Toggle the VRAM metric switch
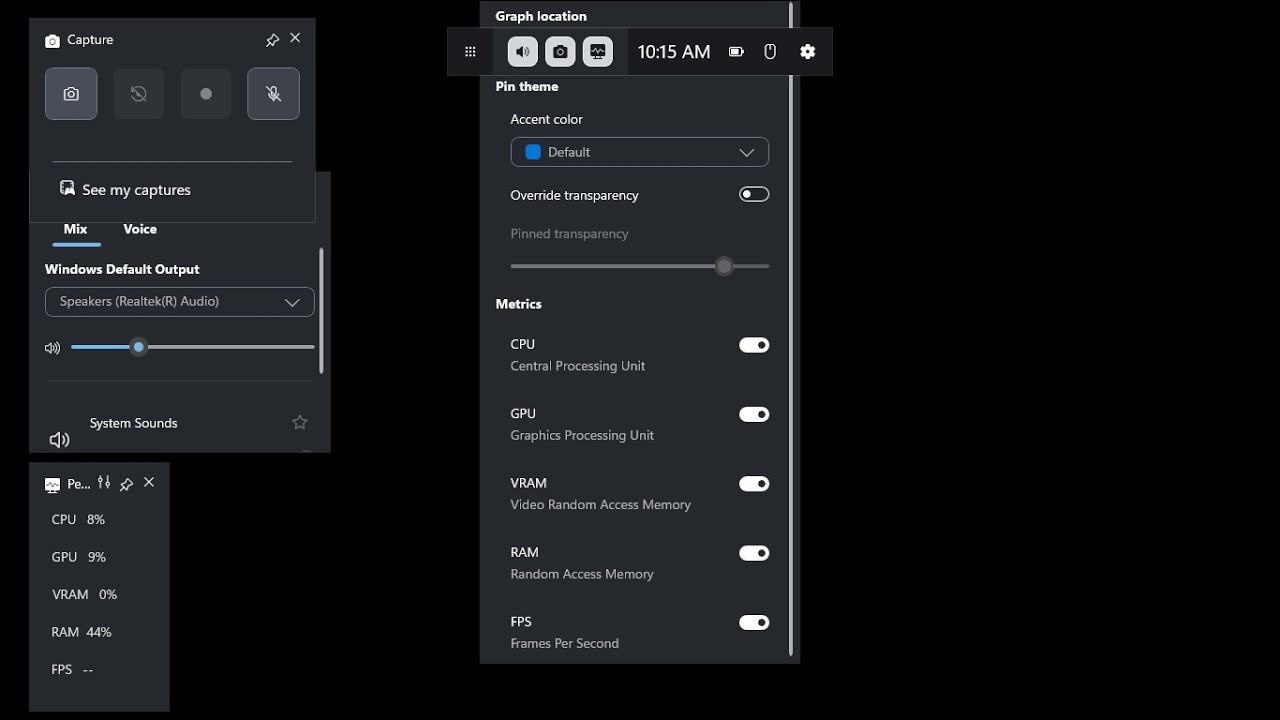The width and height of the screenshot is (1280, 720). (754, 484)
